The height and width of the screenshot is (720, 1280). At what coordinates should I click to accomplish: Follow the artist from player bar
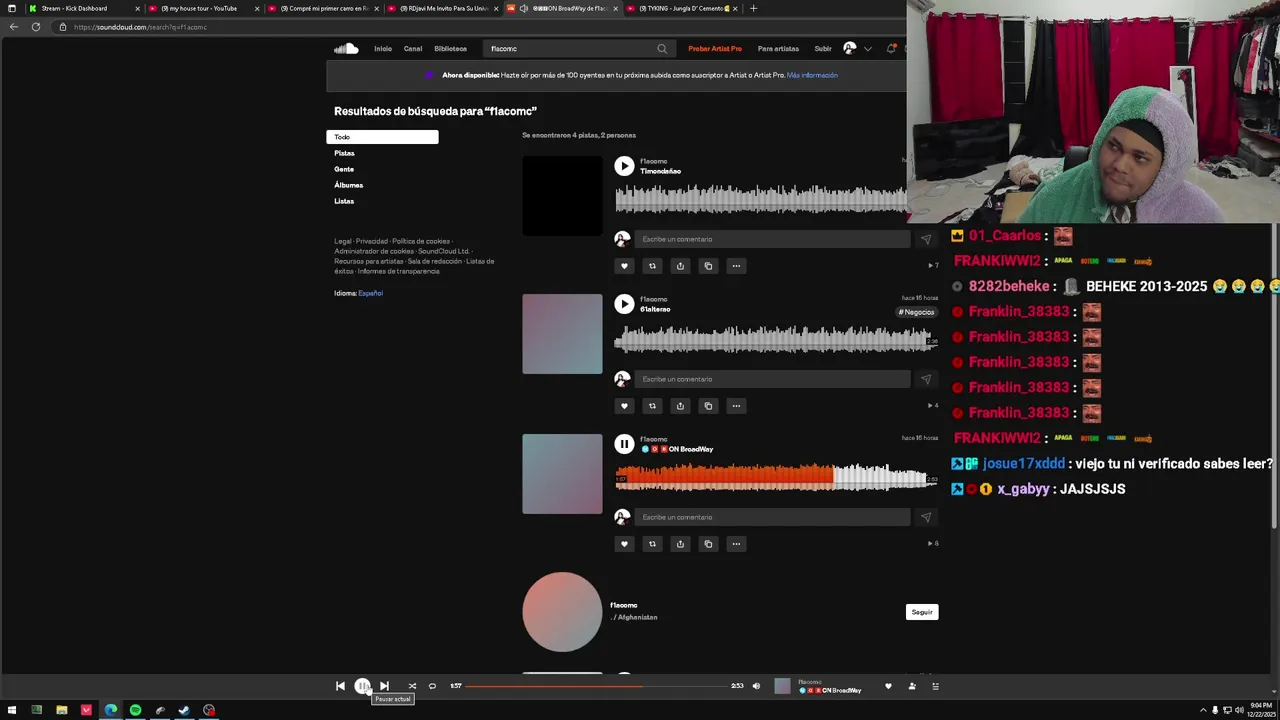(912, 686)
